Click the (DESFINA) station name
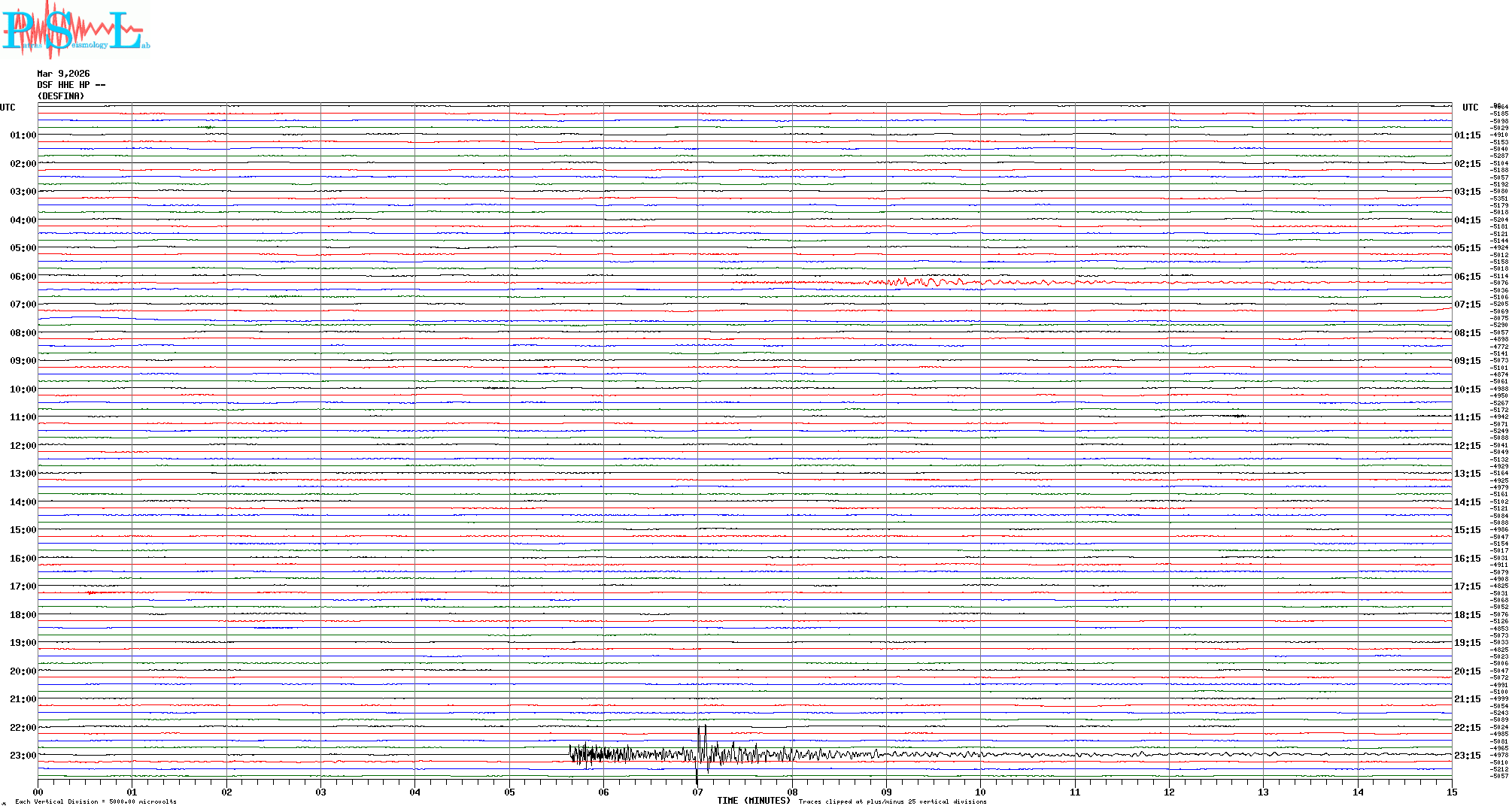1512x812 pixels. [x=61, y=96]
